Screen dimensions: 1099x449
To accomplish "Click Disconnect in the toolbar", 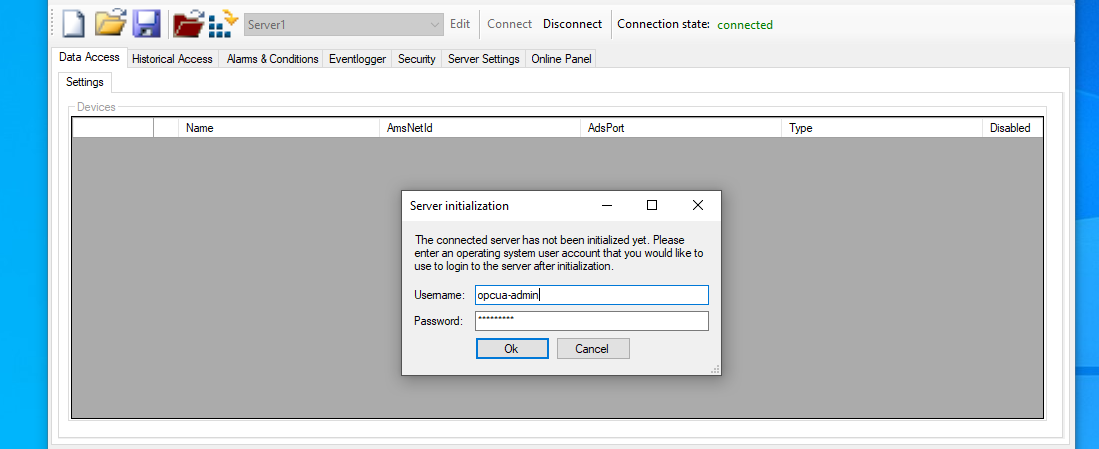I will tap(573, 24).
